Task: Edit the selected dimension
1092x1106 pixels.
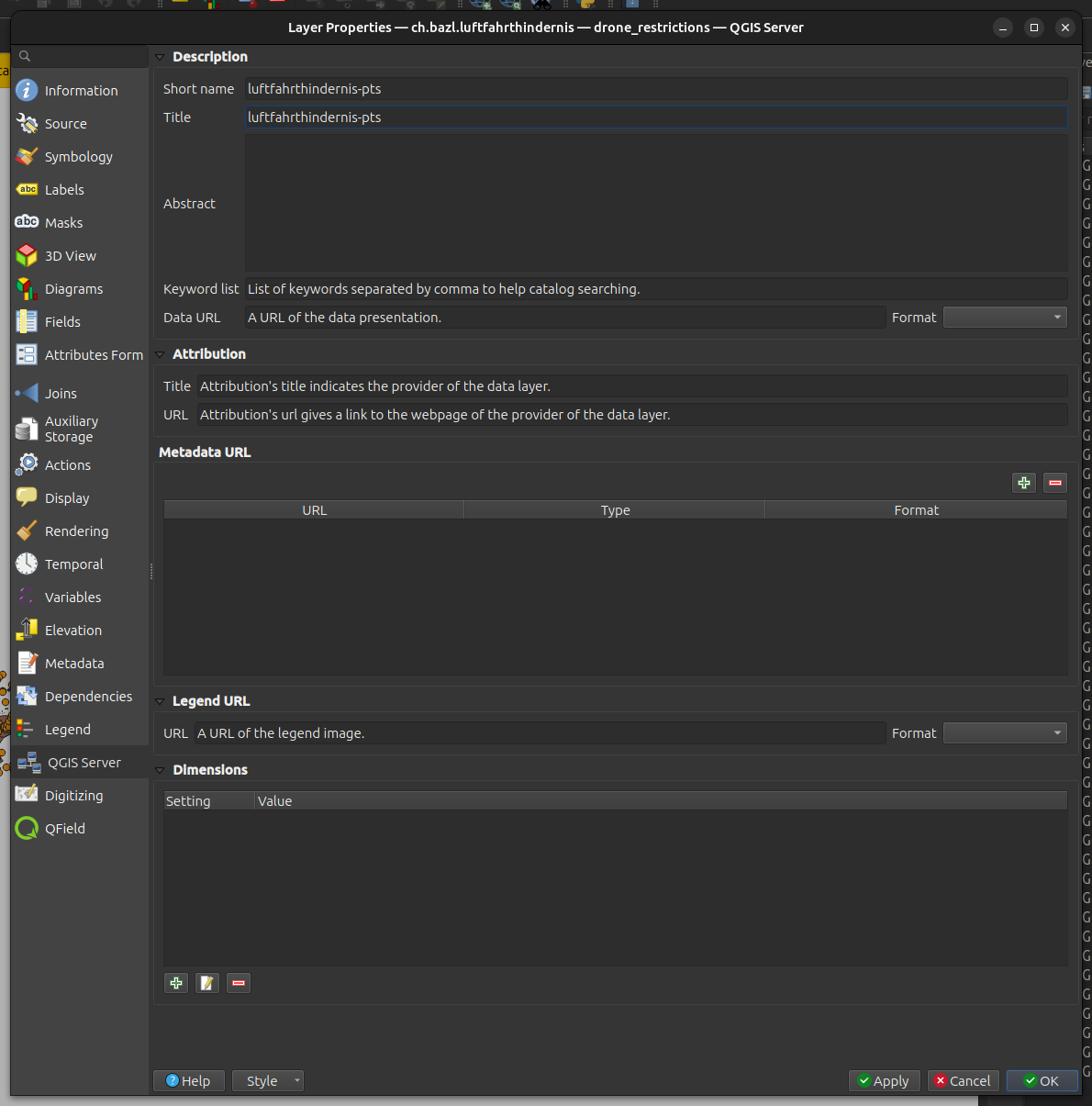Action: [207, 983]
